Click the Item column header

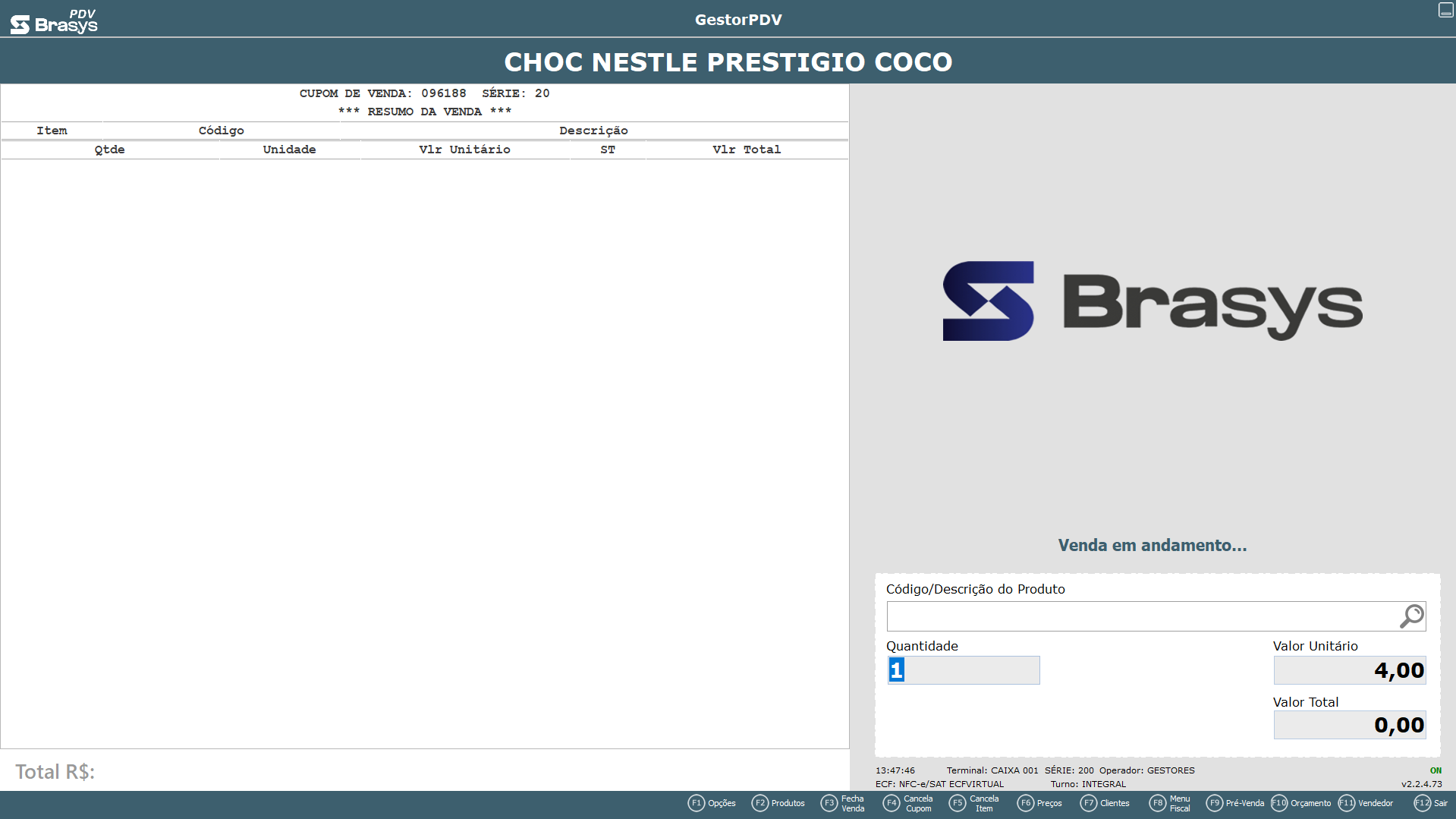pyautogui.click(x=52, y=131)
